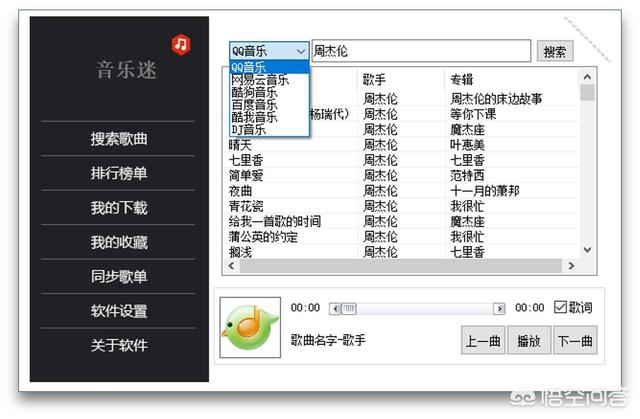Click the green bird album art thumbnail
This screenshot has width=640, height=419.
pos(250,327)
